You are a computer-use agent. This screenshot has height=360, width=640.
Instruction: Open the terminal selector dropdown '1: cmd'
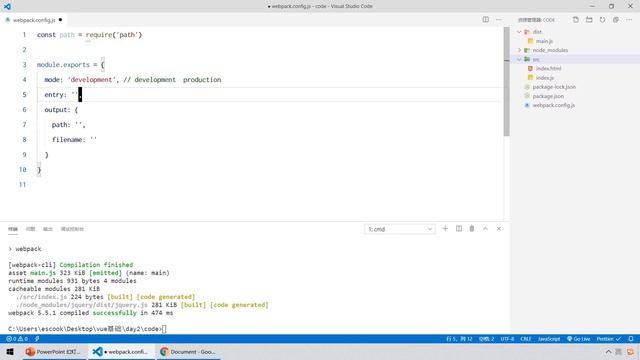400,229
